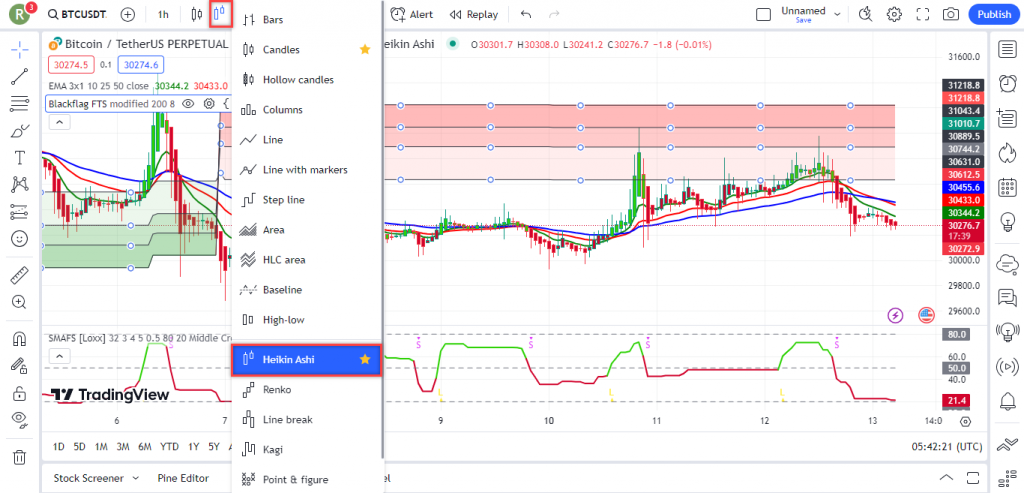
Task: Click the magnet mode icon
Action: [x=19, y=340]
